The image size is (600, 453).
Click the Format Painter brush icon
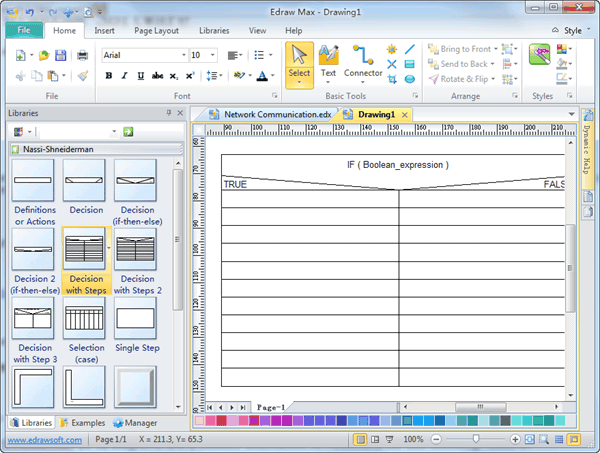tap(82, 76)
